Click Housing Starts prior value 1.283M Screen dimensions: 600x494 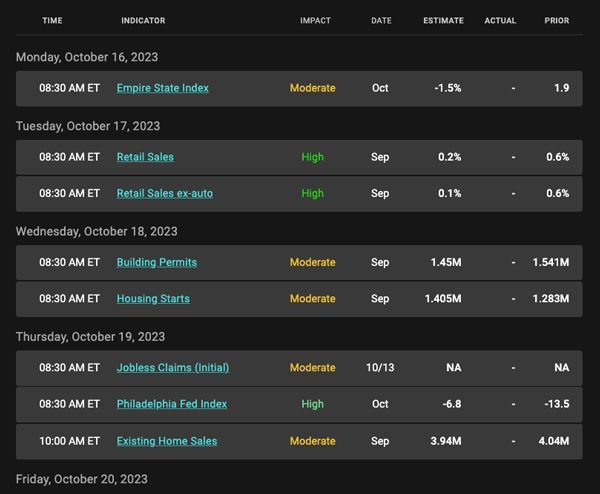coord(550,298)
